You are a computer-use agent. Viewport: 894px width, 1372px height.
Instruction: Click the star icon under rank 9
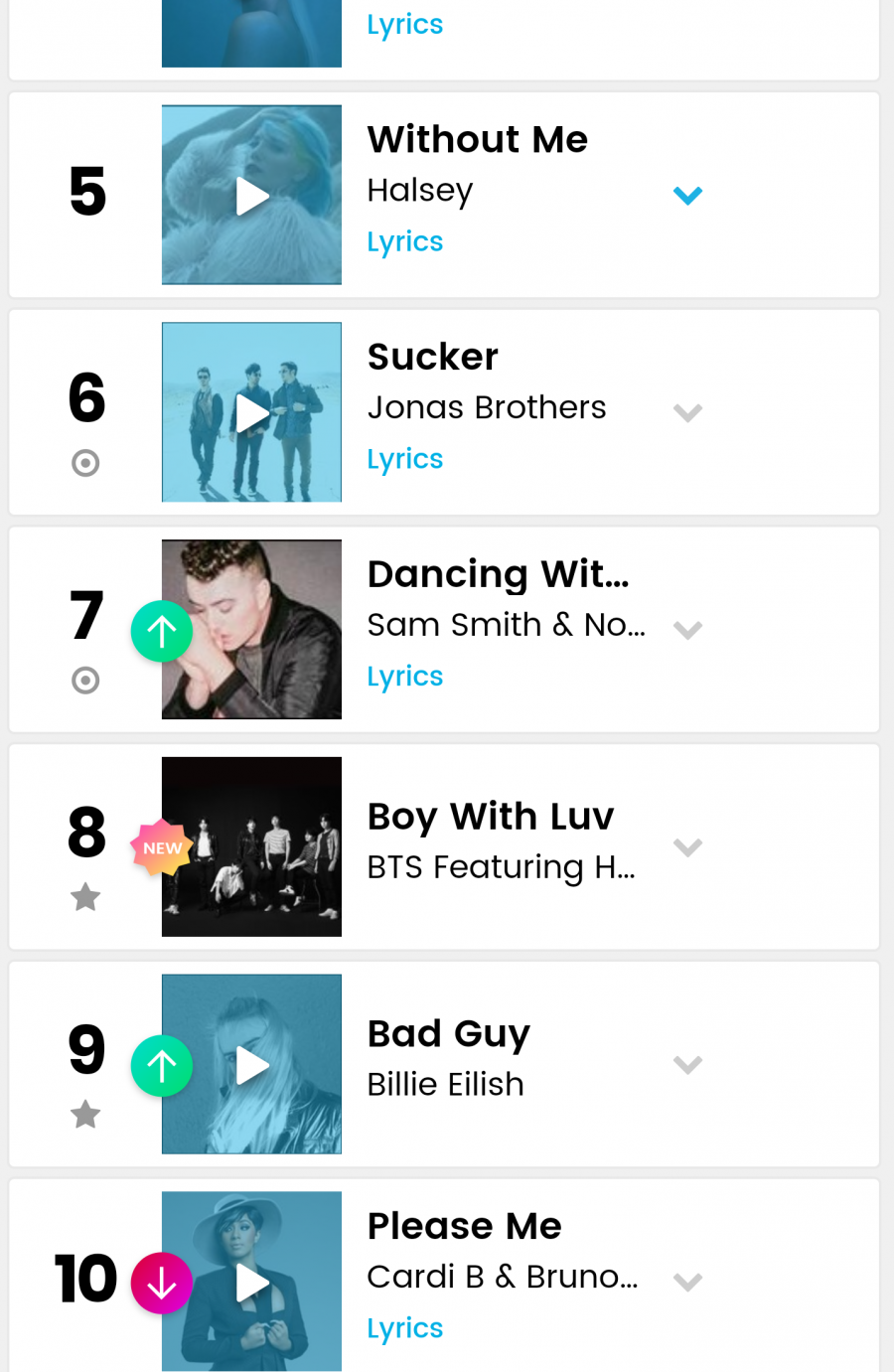(x=86, y=1114)
